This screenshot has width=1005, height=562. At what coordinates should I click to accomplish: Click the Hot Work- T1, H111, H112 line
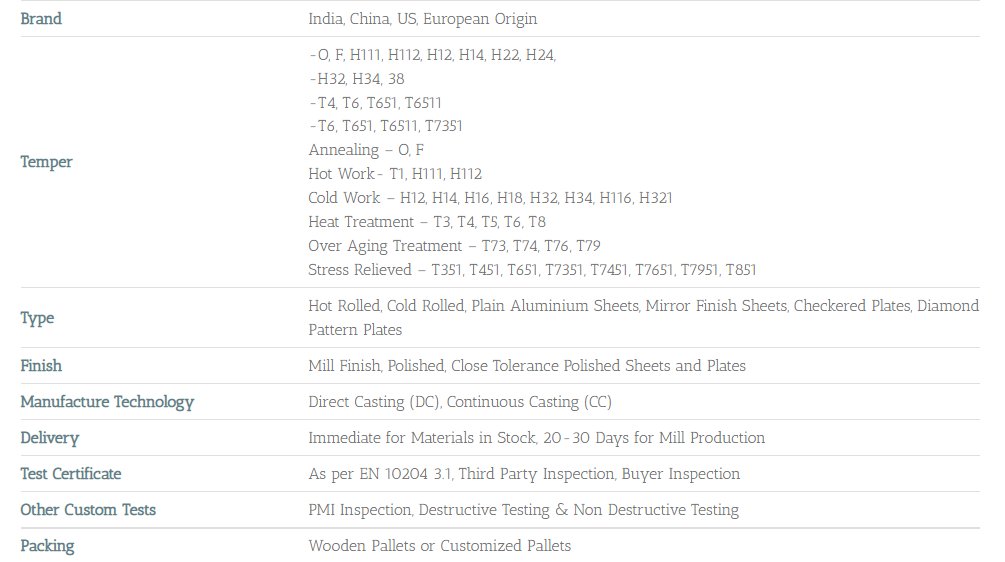pos(394,174)
